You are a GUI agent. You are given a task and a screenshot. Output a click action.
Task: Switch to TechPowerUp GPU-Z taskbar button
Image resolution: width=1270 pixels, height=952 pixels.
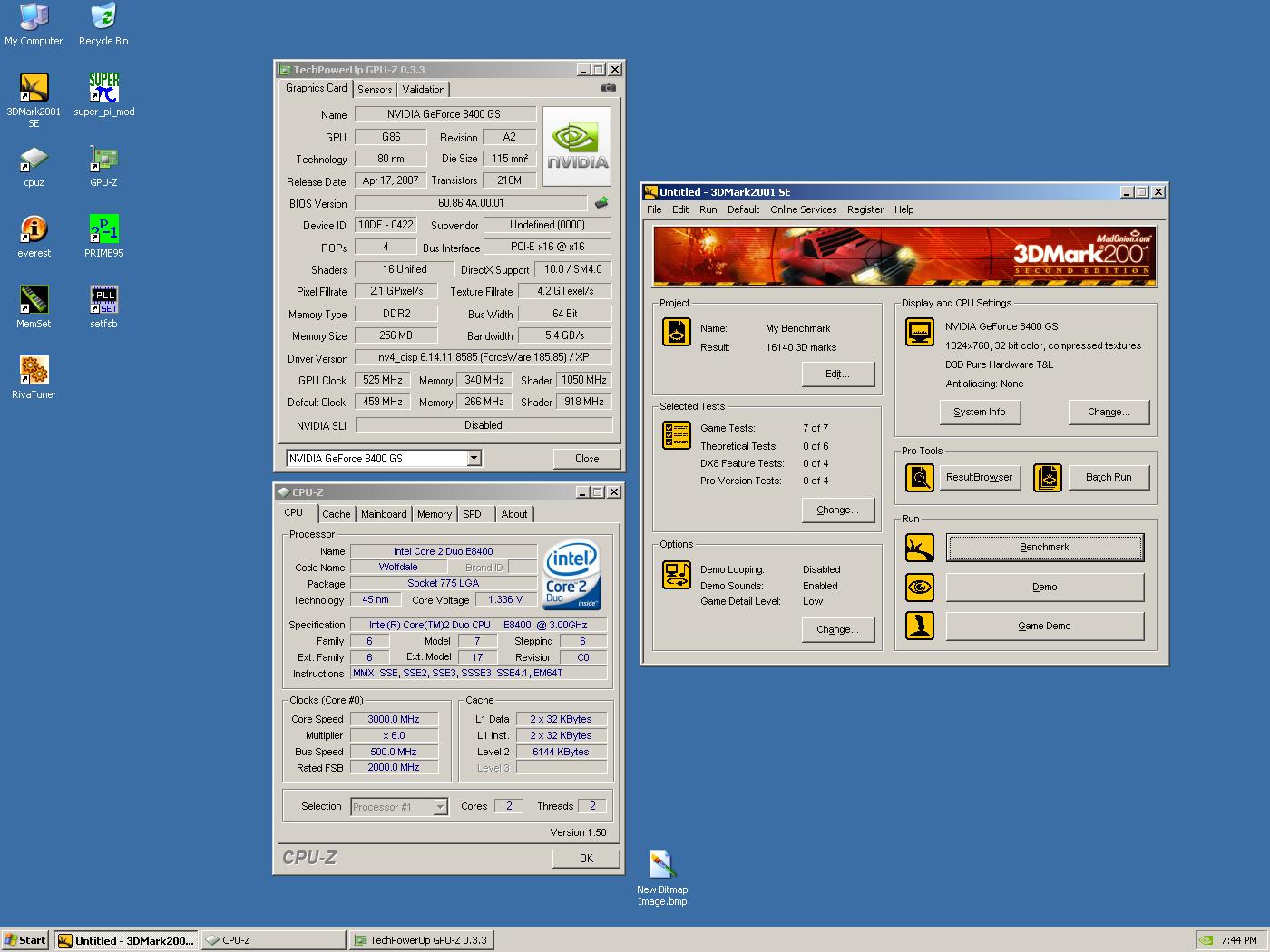pyautogui.click(x=421, y=940)
